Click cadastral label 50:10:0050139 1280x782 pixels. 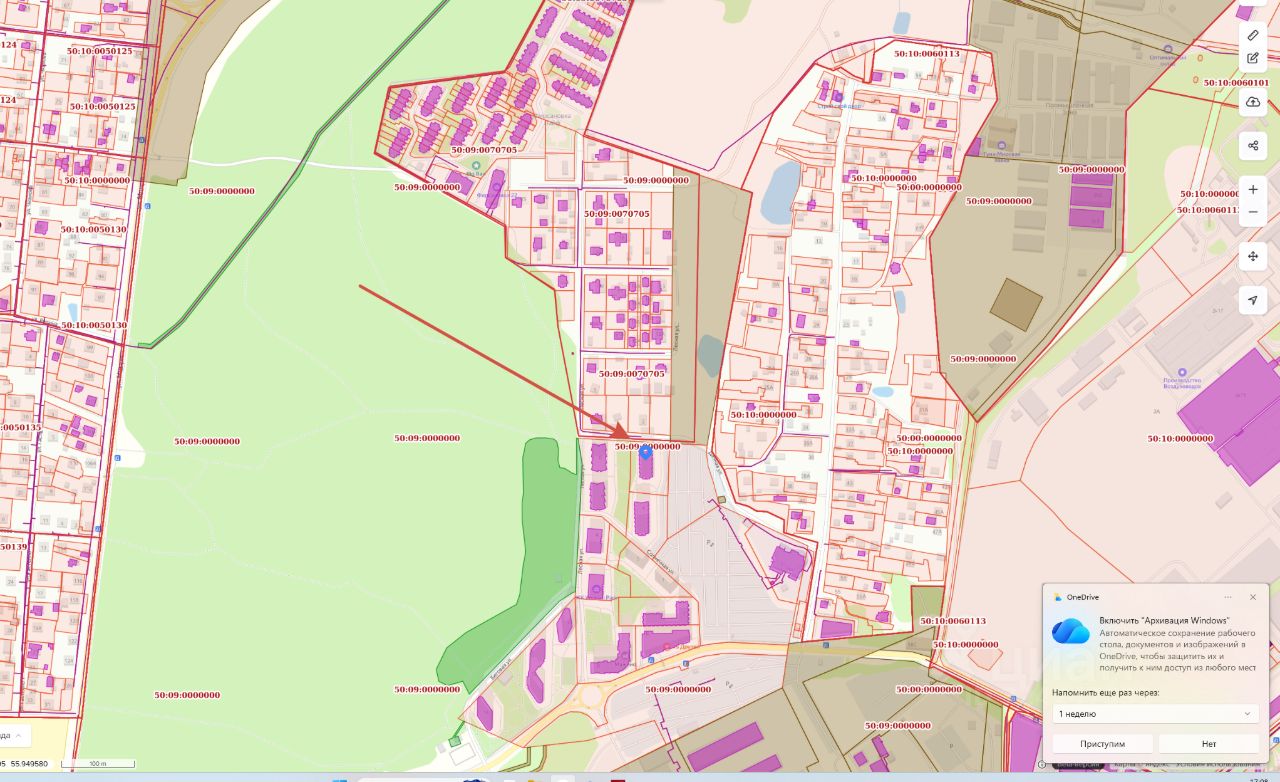point(14,547)
